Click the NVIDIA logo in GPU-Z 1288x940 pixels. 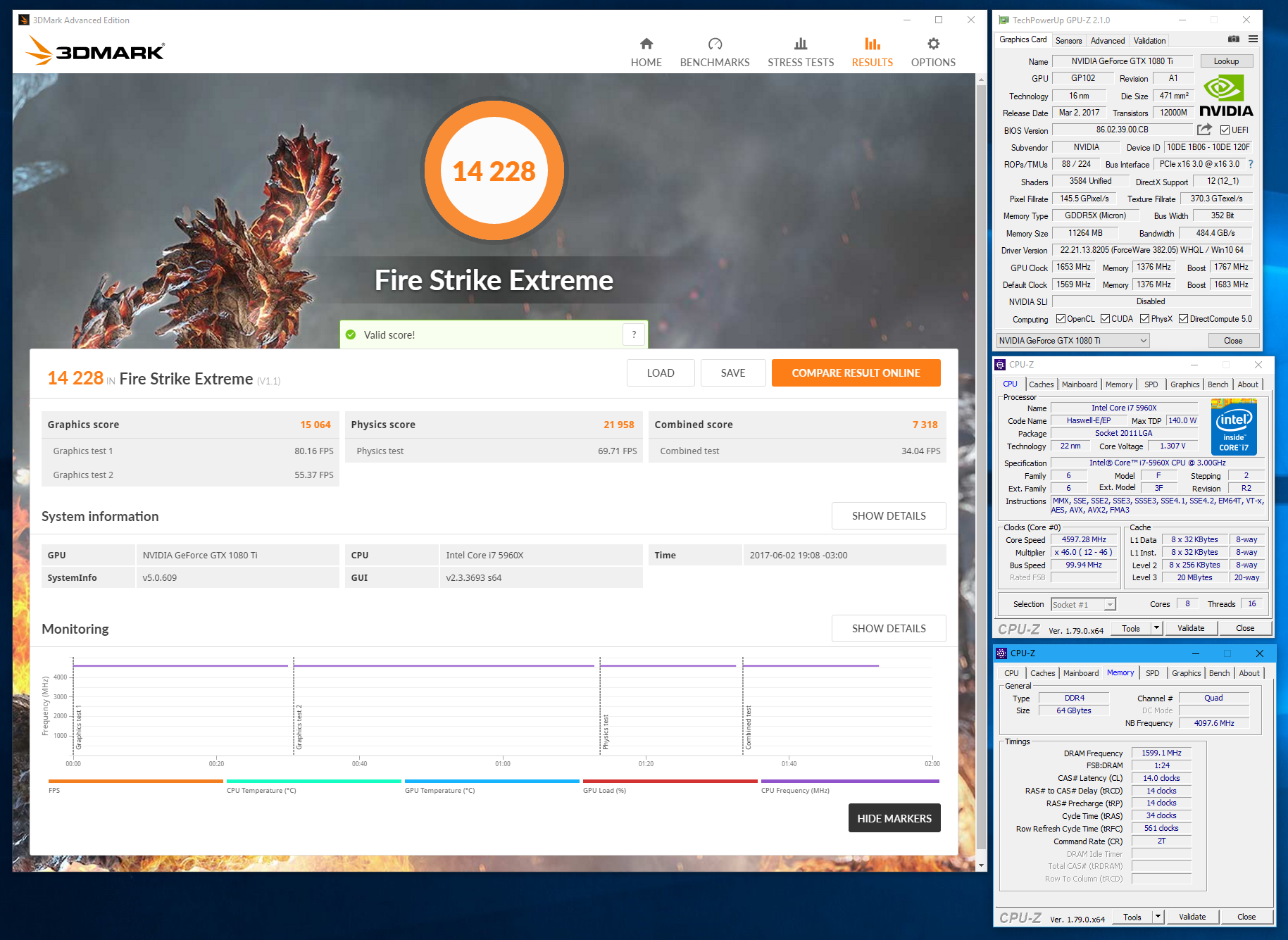coord(1226,96)
